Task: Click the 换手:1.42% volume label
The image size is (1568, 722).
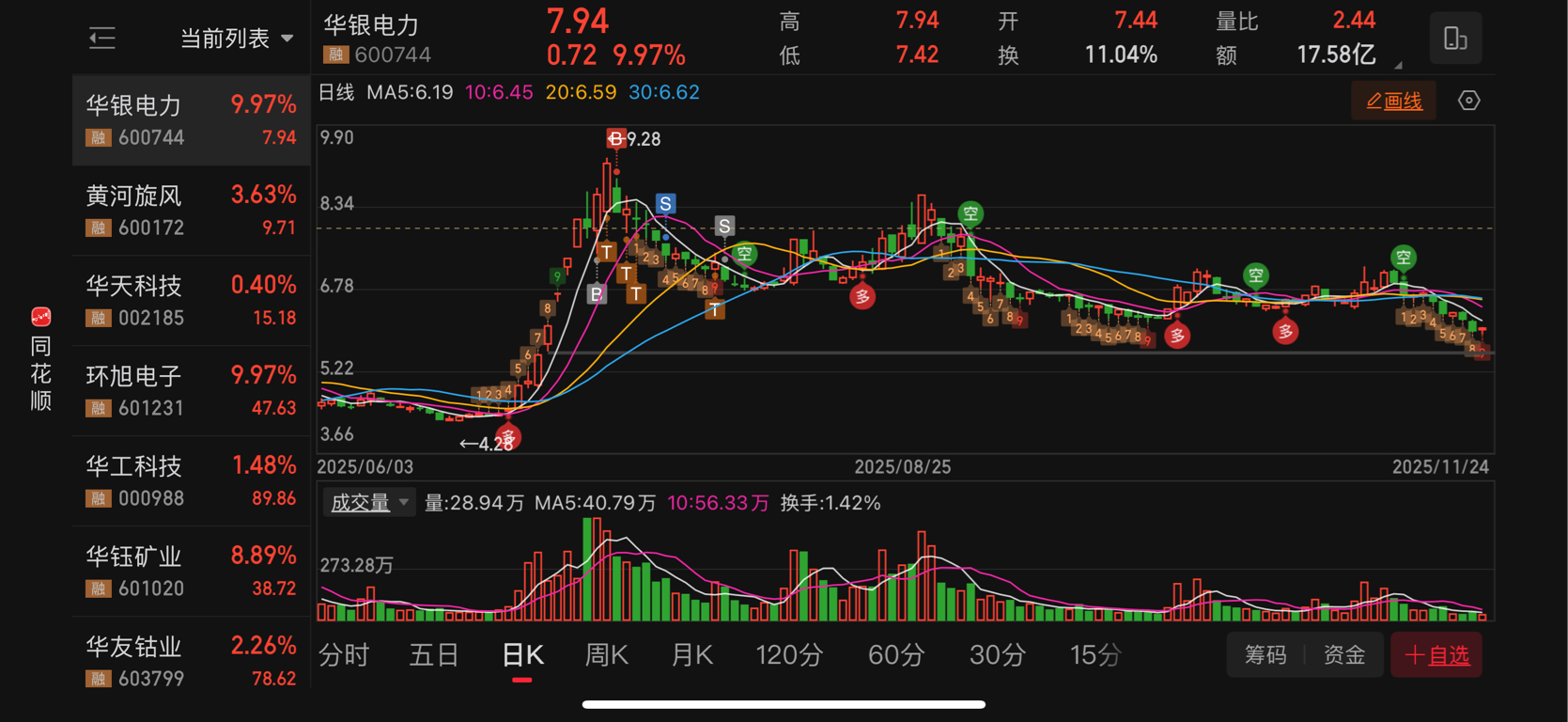Action: [x=831, y=503]
